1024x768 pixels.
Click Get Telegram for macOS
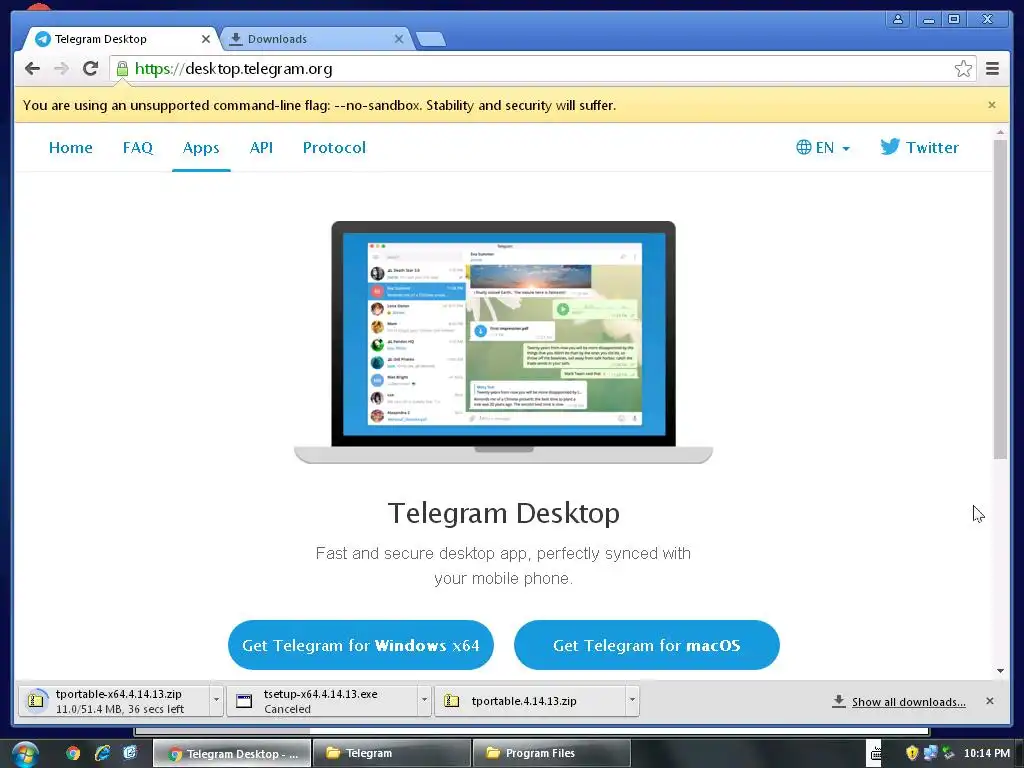pyautogui.click(x=647, y=645)
